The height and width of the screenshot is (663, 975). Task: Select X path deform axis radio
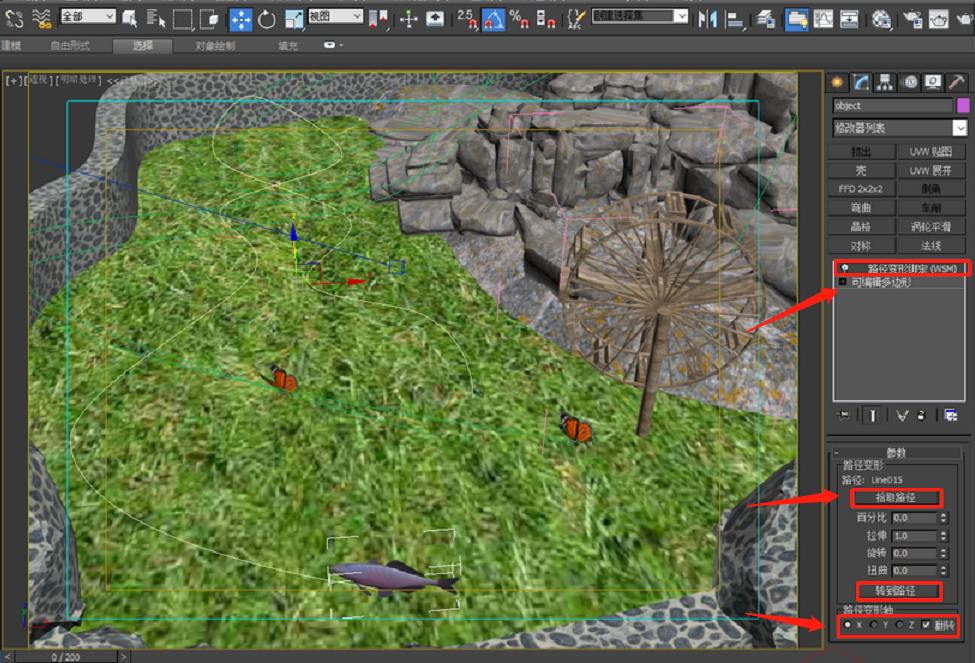848,625
